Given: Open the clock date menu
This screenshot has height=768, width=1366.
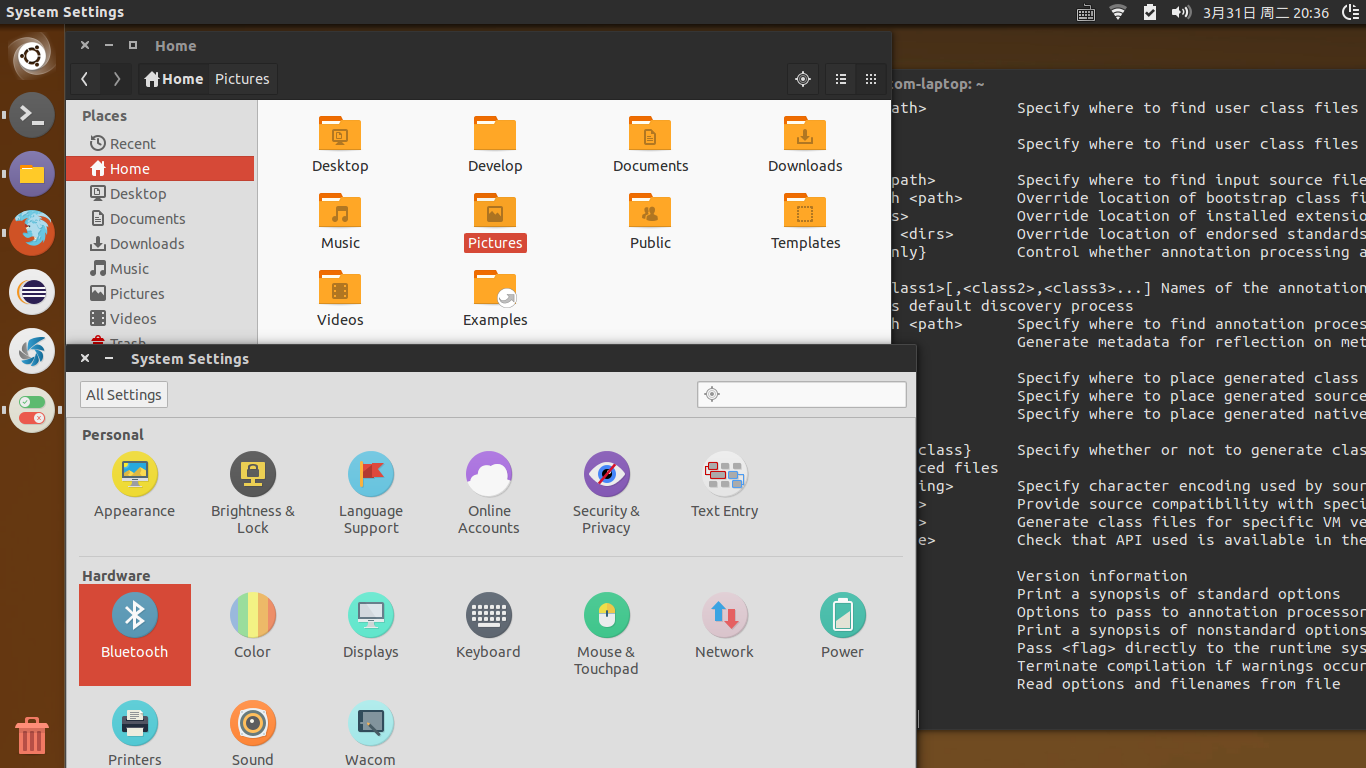Looking at the screenshot, I should pyautogui.click(x=1266, y=12).
